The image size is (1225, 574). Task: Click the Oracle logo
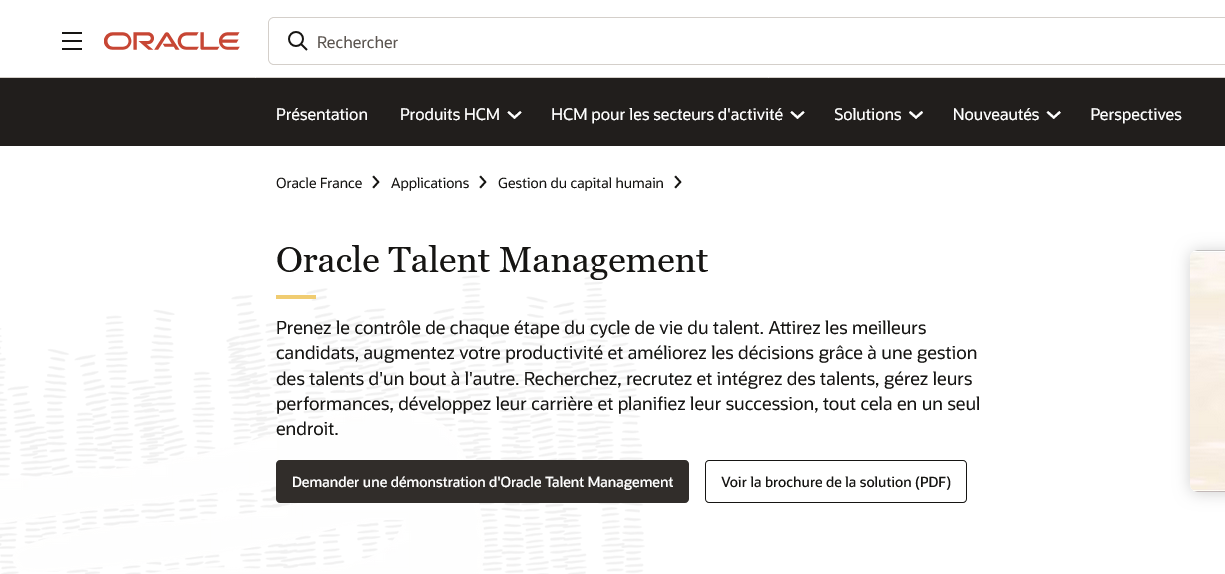click(x=171, y=41)
